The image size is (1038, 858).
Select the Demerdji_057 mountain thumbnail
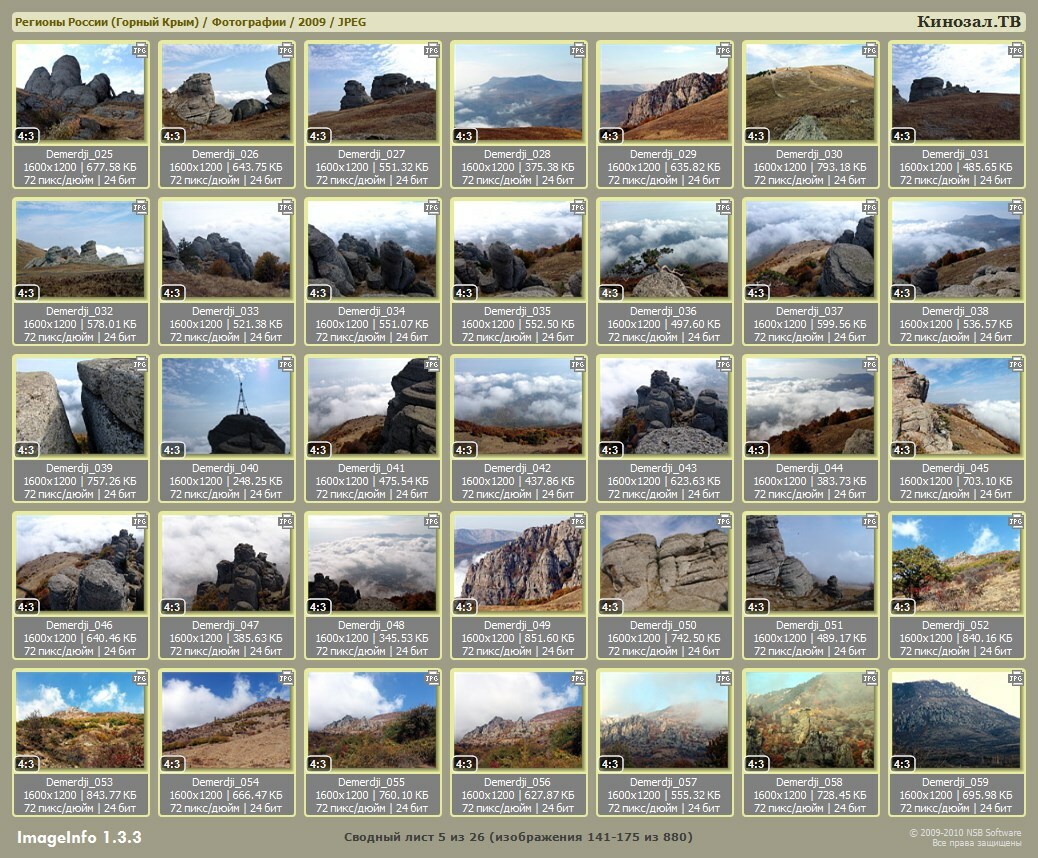pos(664,720)
